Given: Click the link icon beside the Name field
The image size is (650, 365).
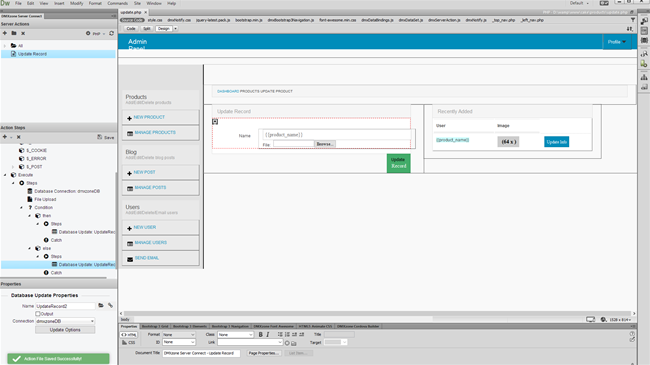Looking at the screenshot, I should (110, 306).
